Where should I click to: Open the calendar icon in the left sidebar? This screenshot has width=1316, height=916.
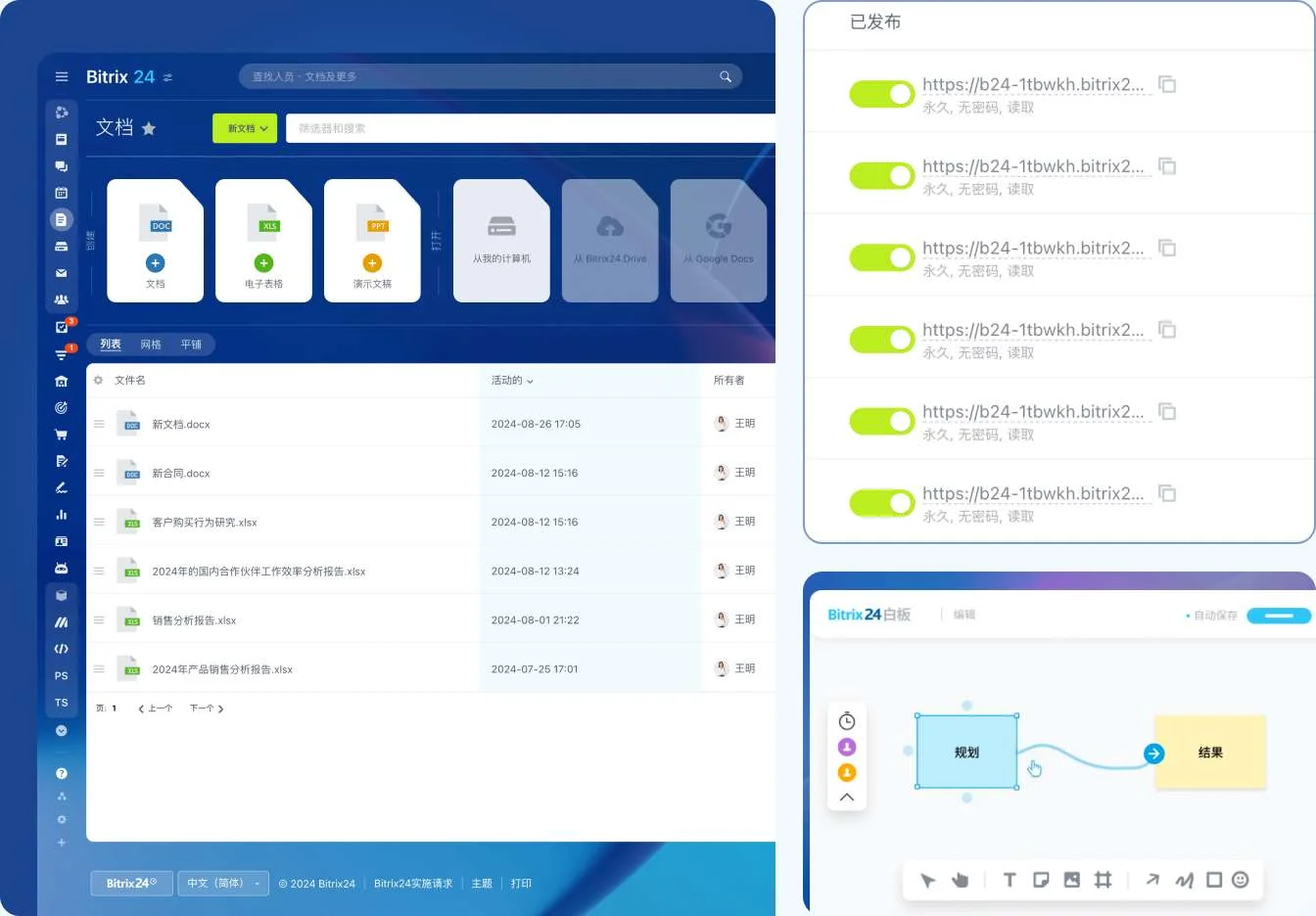coord(62,193)
